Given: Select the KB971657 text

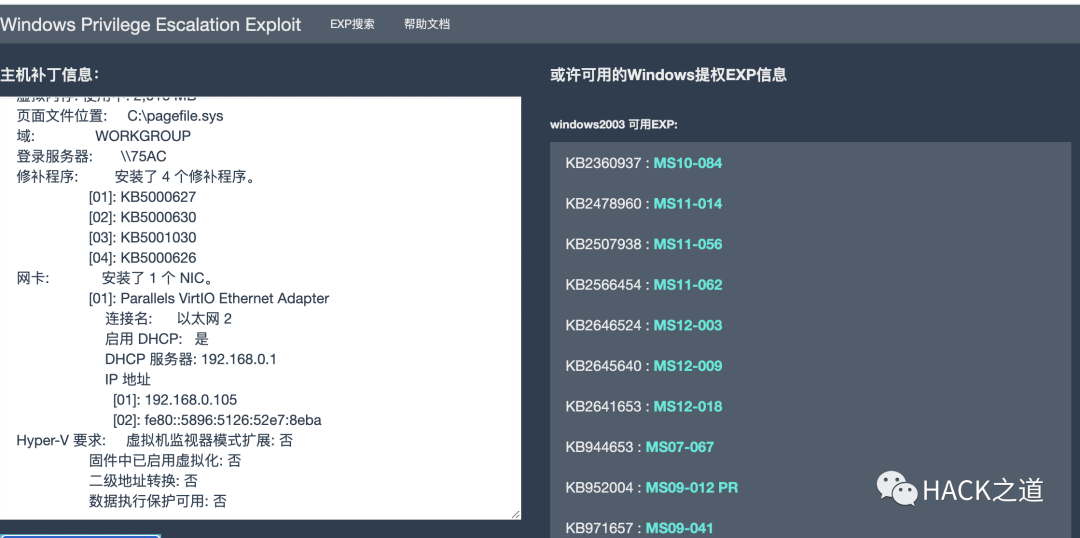Looking at the screenshot, I should (599, 528).
